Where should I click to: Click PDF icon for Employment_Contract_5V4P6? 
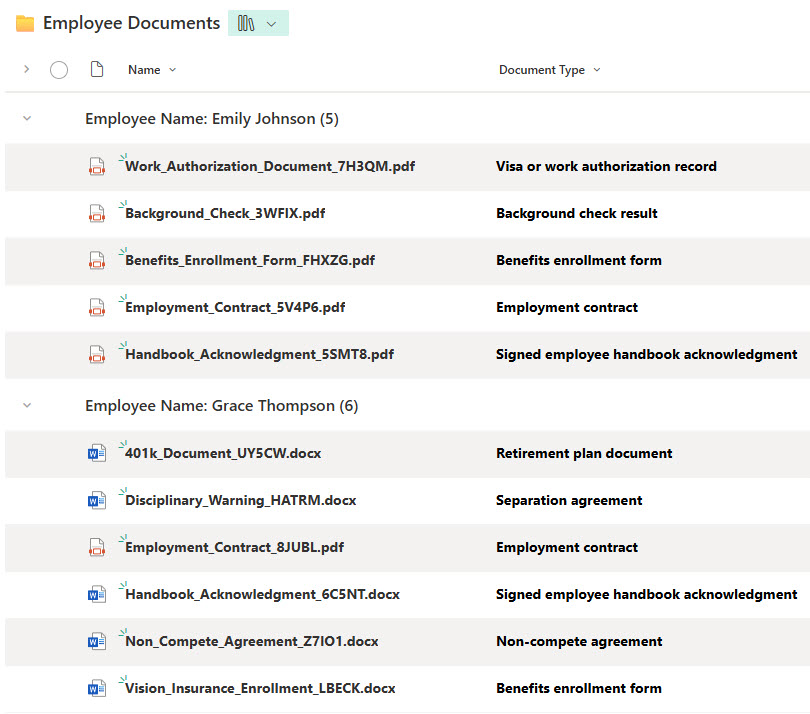click(x=97, y=307)
